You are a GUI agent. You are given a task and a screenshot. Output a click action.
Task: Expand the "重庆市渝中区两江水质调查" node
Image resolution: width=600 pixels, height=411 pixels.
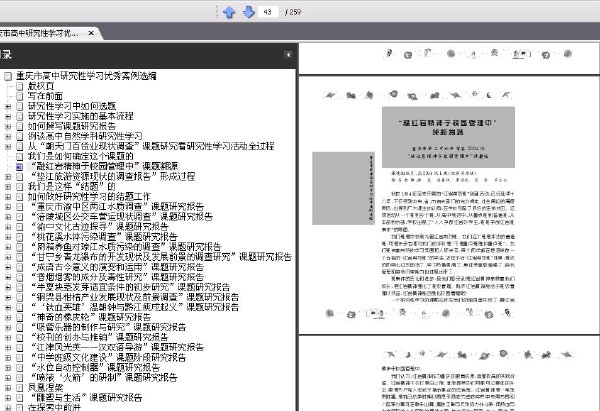tap(8, 207)
